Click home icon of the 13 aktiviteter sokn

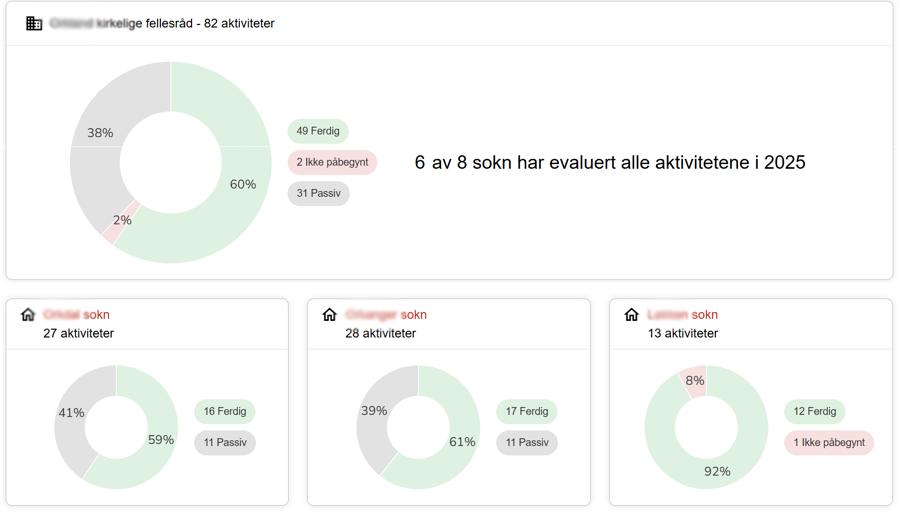[631, 315]
